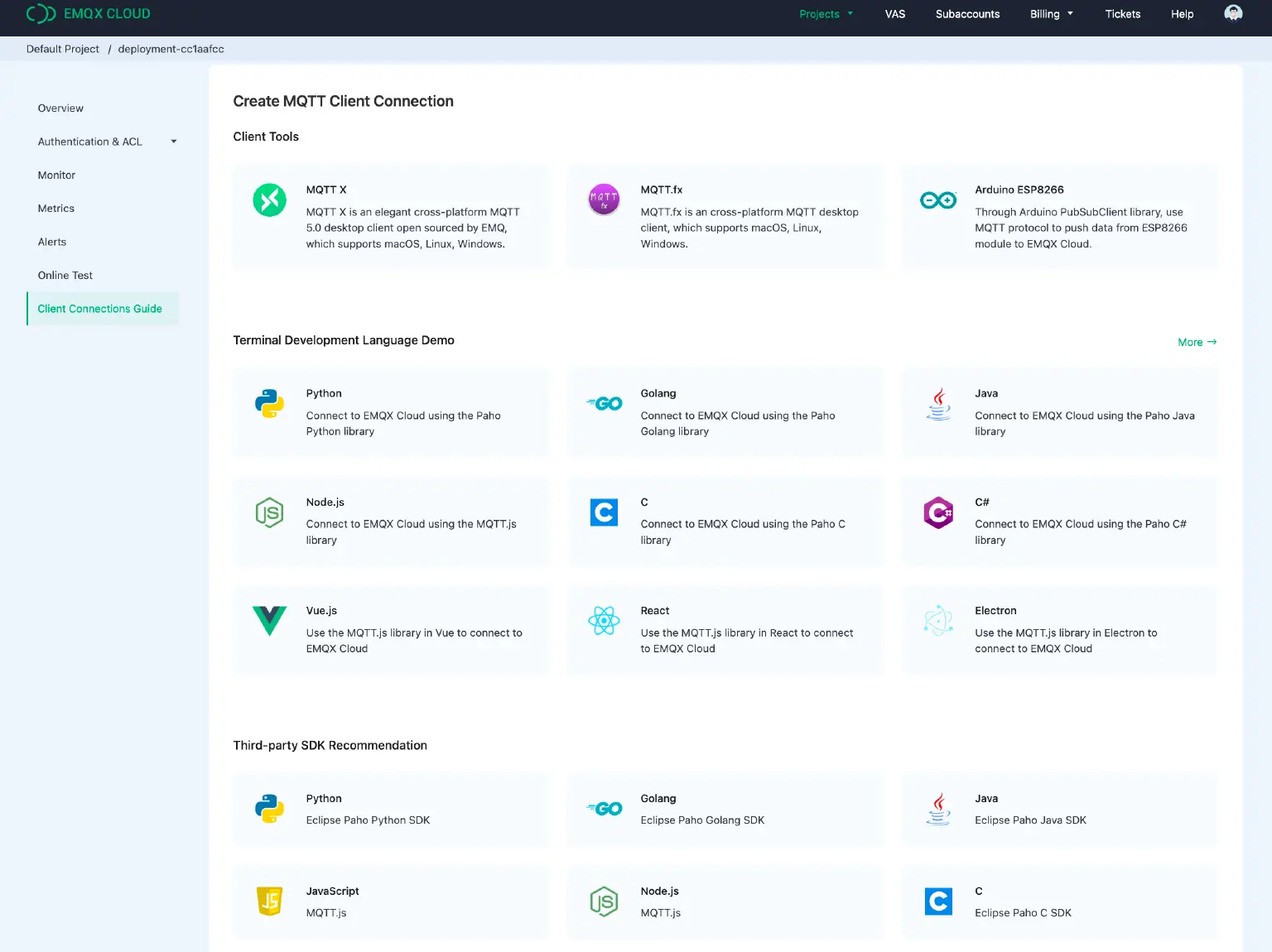Screen dimensions: 1272x952
Task: Open the C# Paho demo icon
Action: [938, 512]
